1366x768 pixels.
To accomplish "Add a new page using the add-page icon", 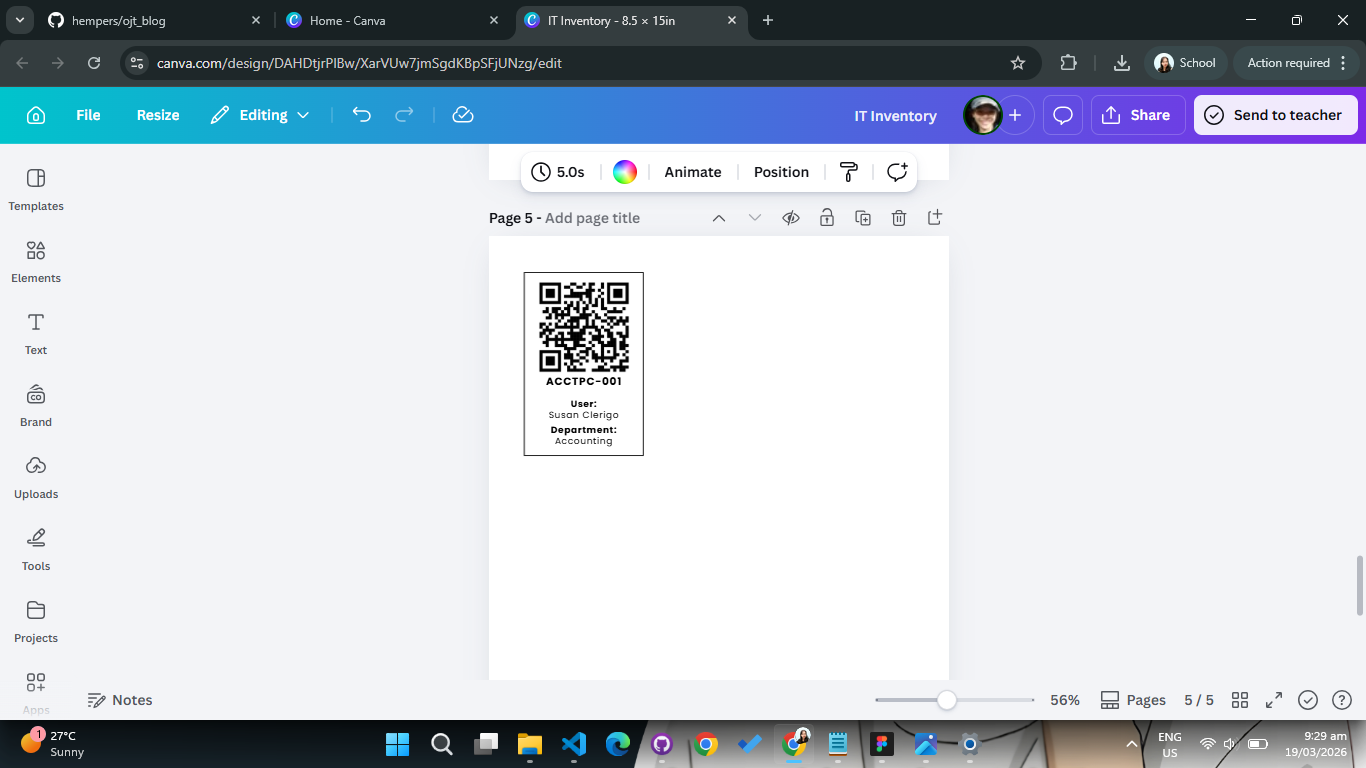I will tap(935, 217).
